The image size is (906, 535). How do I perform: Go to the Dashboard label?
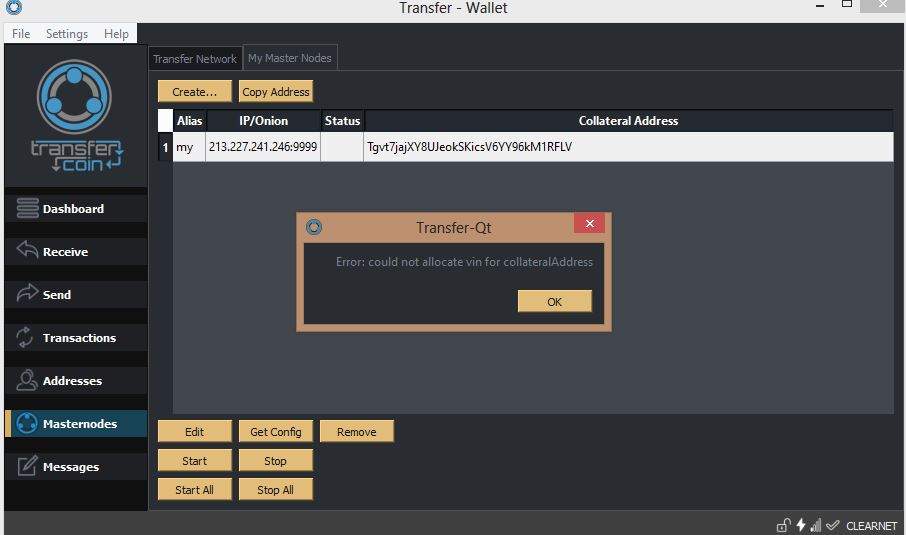(73, 209)
